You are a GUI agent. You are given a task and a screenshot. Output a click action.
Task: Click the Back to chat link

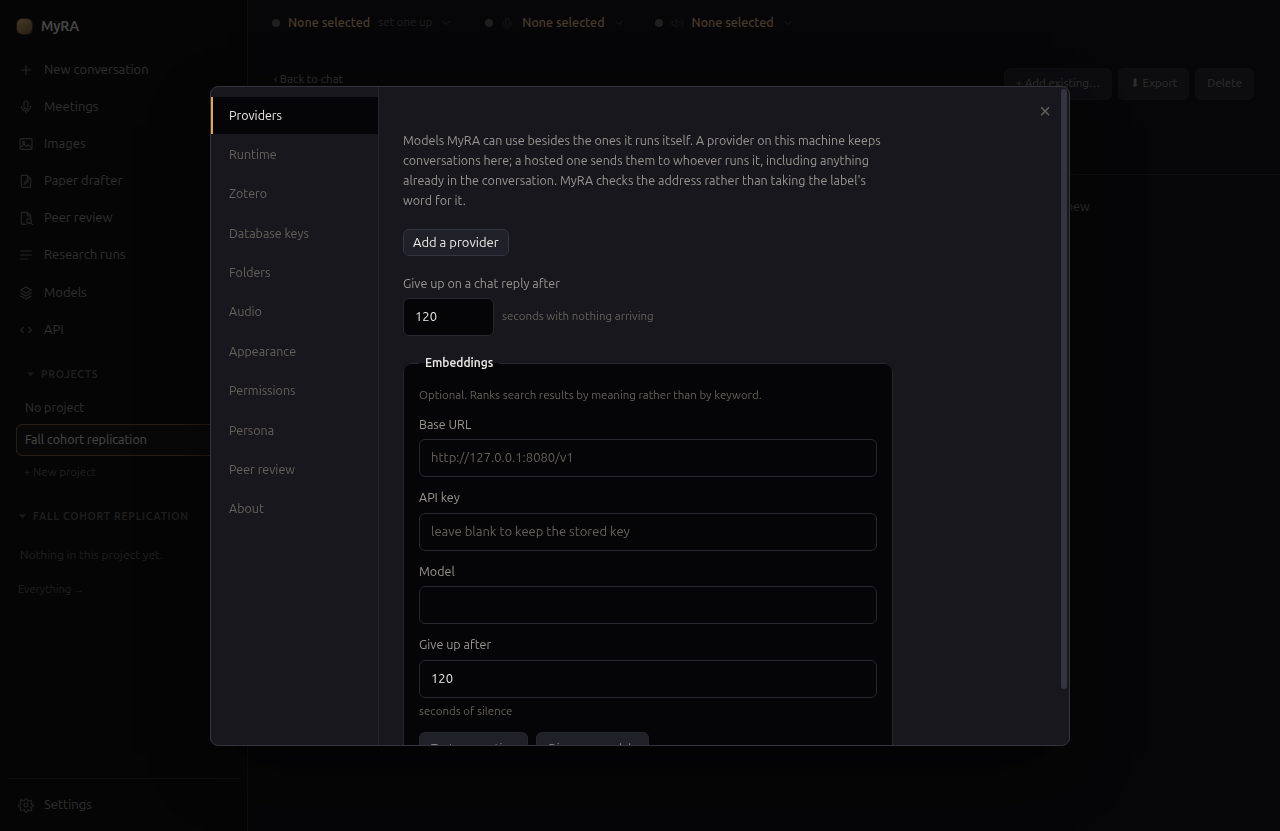click(308, 79)
